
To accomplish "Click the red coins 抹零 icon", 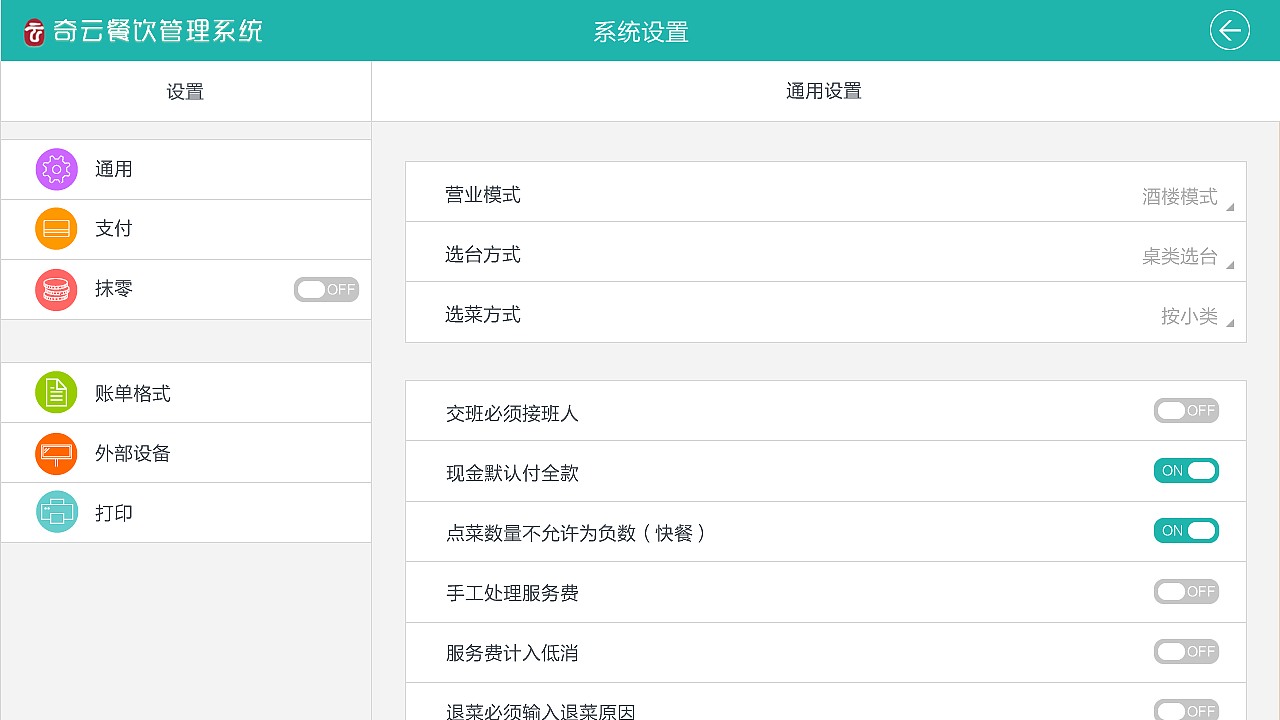I will pyautogui.click(x=56, y=290).
